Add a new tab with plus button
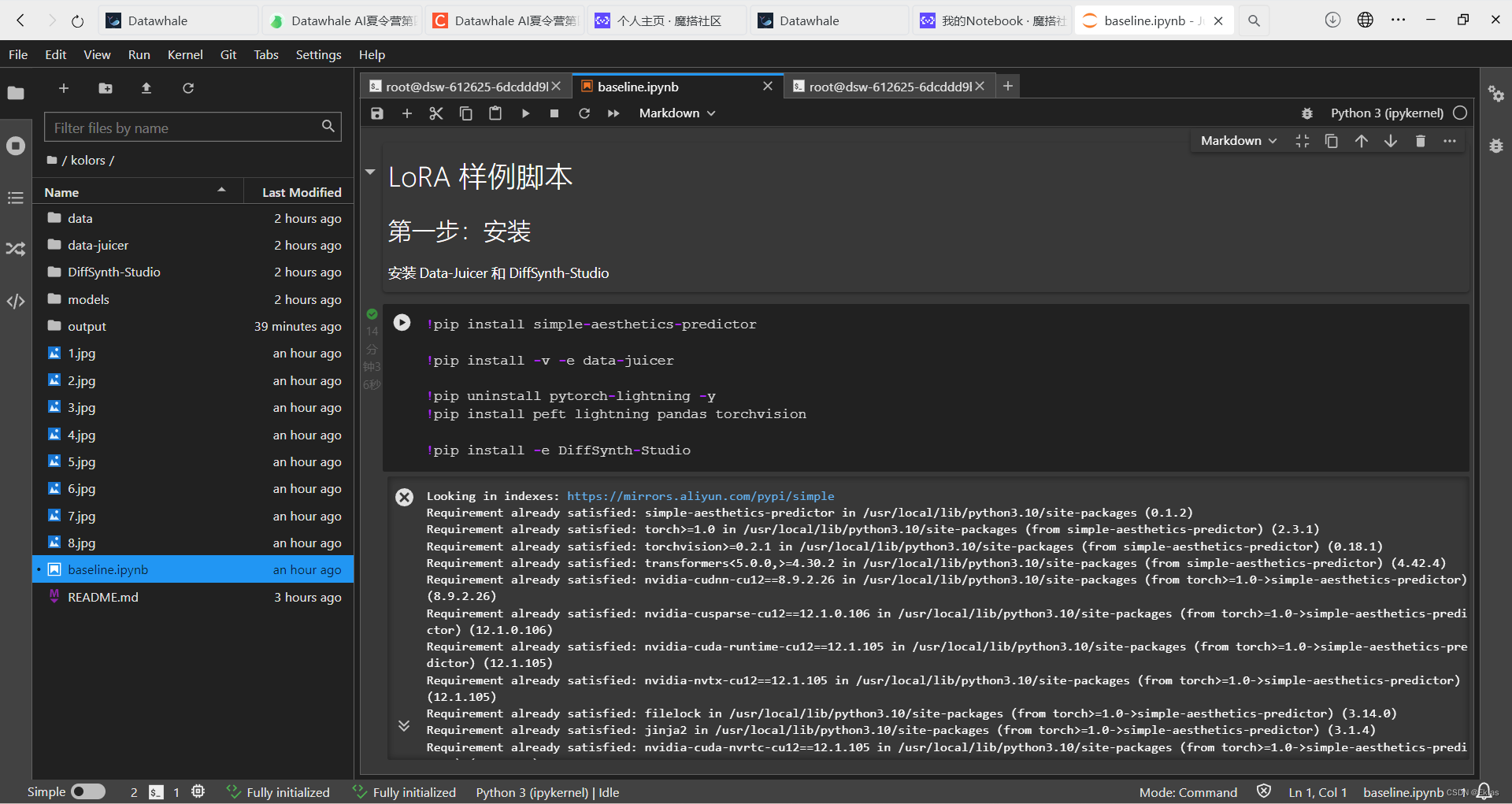 pos(1008,86)
